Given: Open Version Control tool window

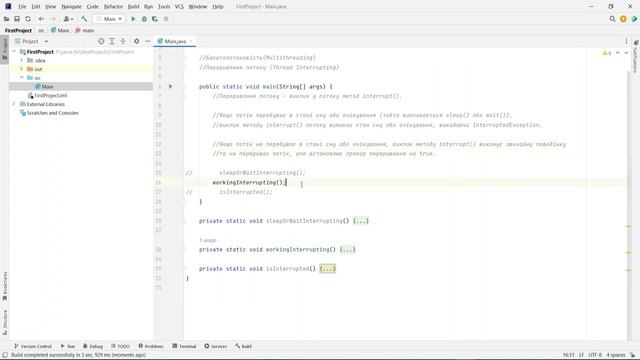Looking at the screenshot, I should point(33,346).
